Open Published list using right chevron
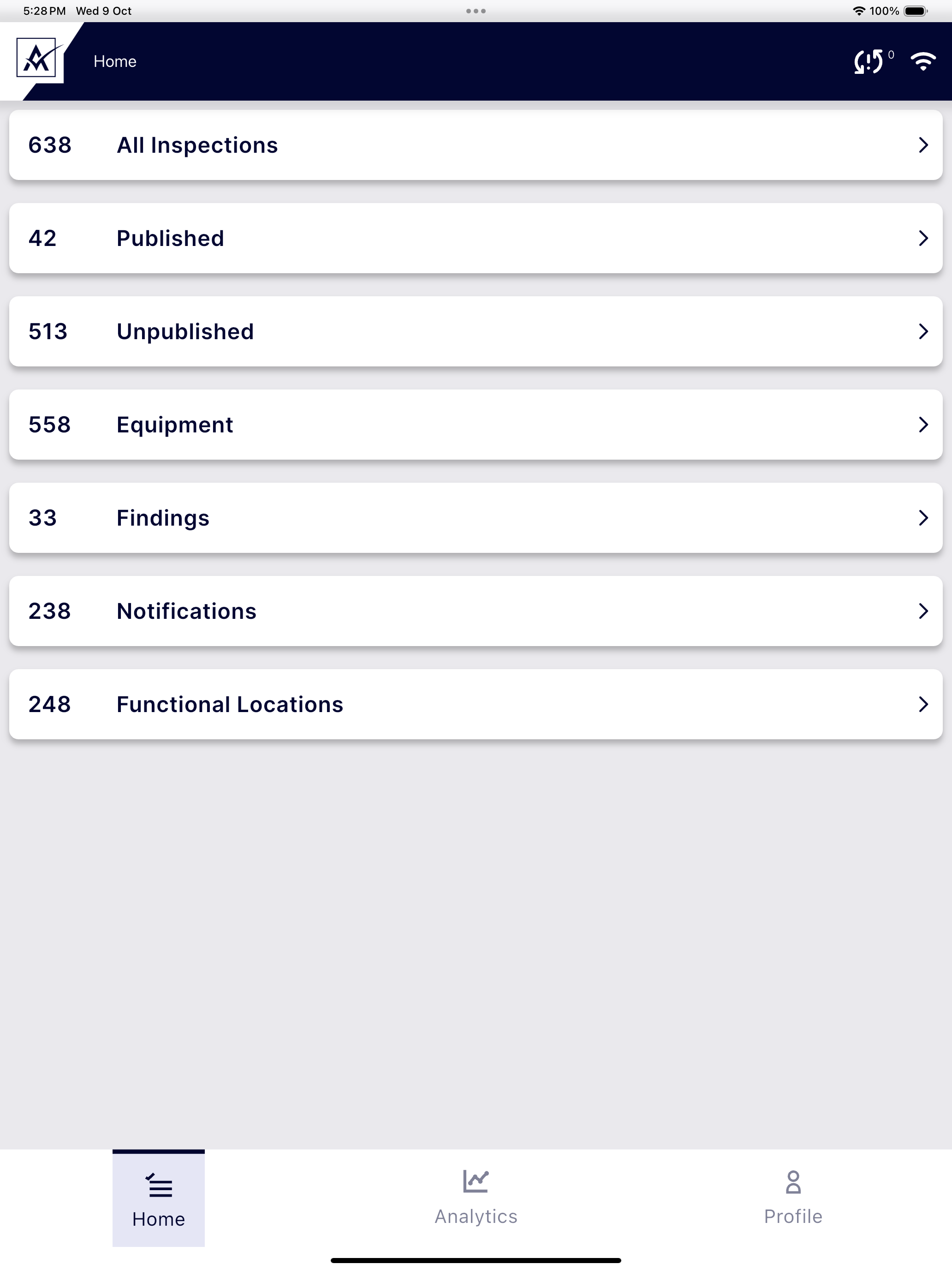The height and width of the screenshot is (1270, 952). point(923,238)
